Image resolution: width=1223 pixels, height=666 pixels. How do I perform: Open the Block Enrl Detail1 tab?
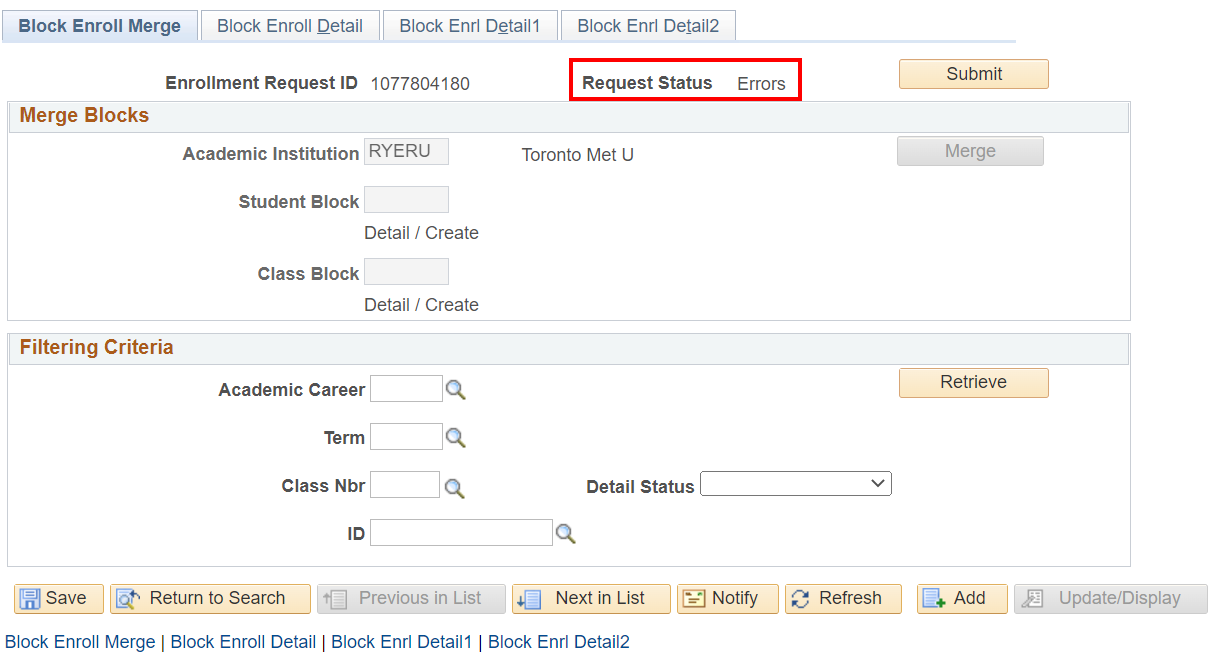[x=469, y=26]
